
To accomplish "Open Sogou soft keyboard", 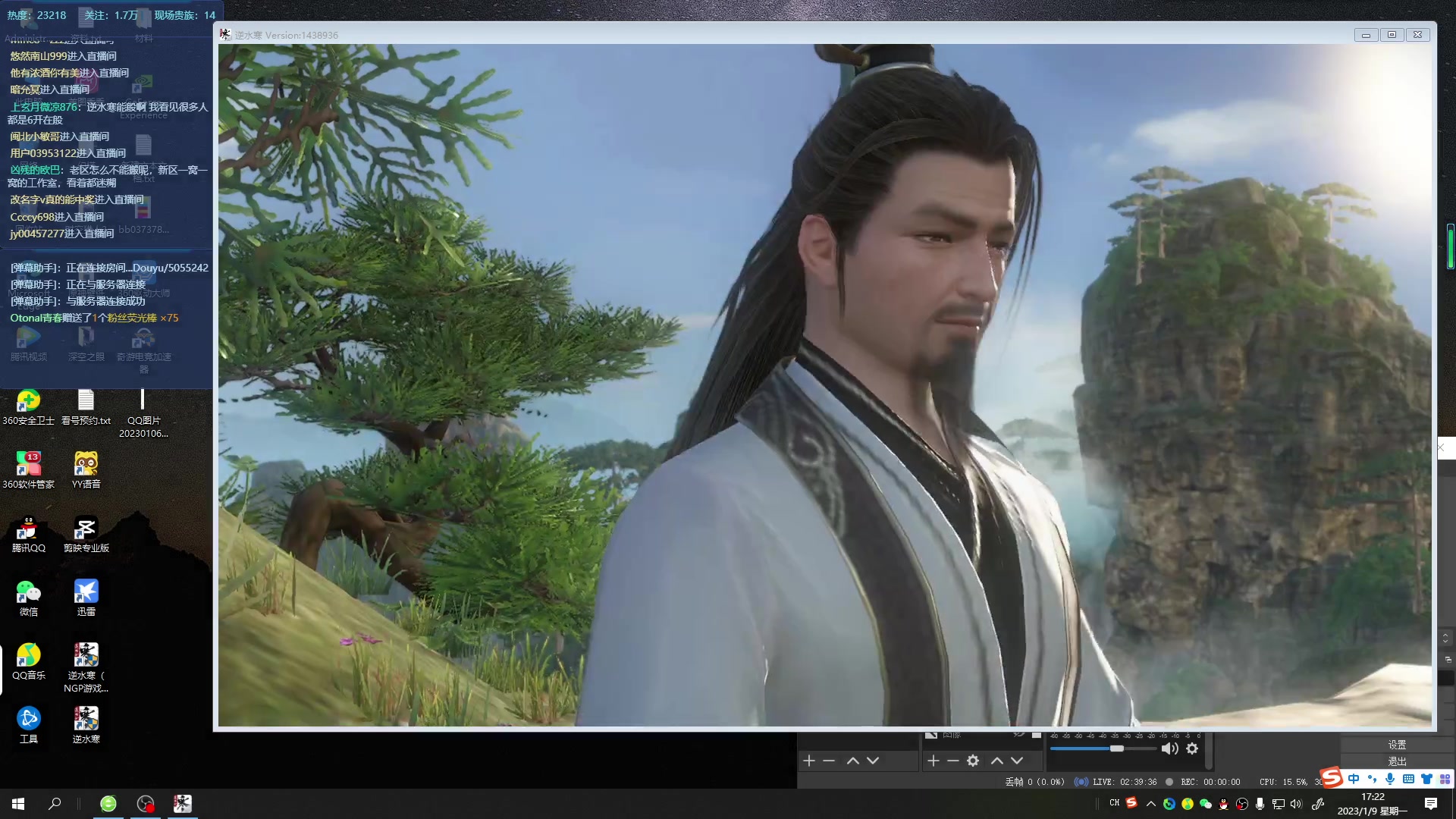I will pyautogui.click(x=1408, y=779).
